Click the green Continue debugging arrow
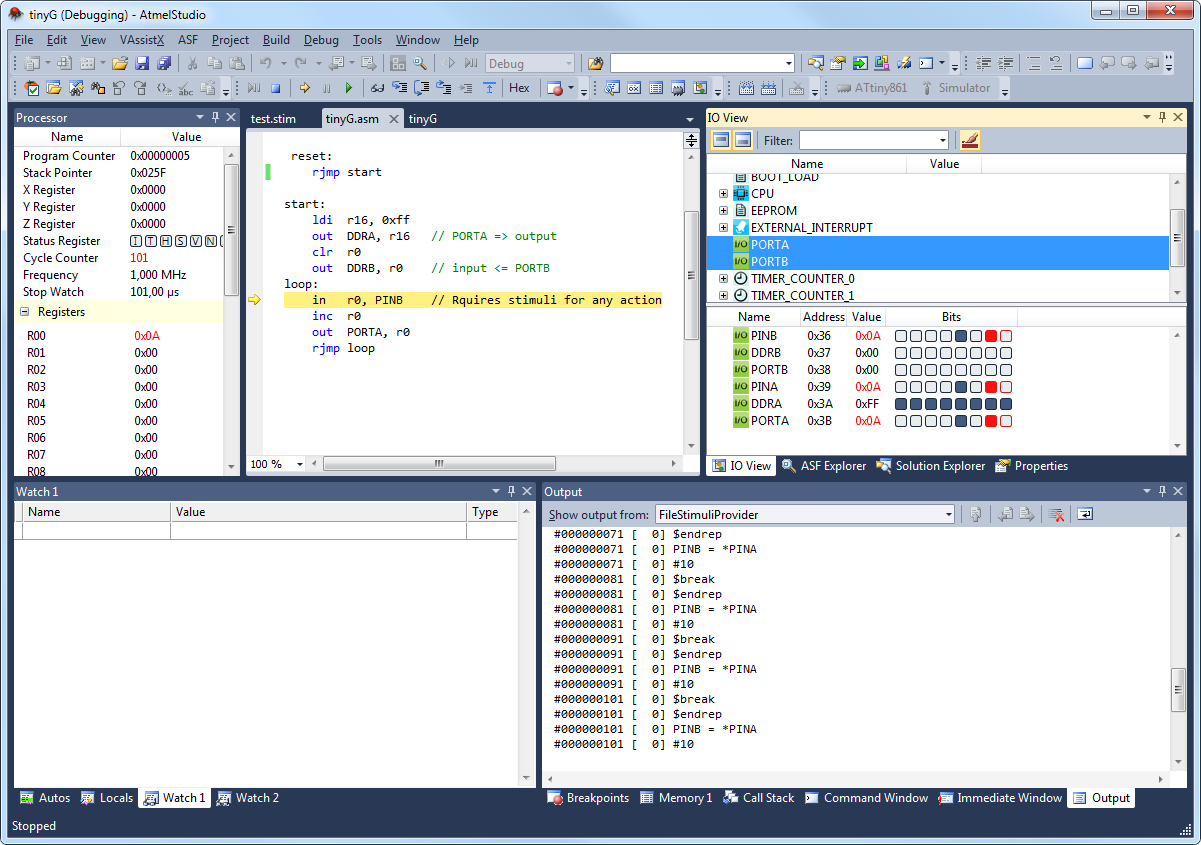This screenshot has height=845, width=1201. point(349,88)
